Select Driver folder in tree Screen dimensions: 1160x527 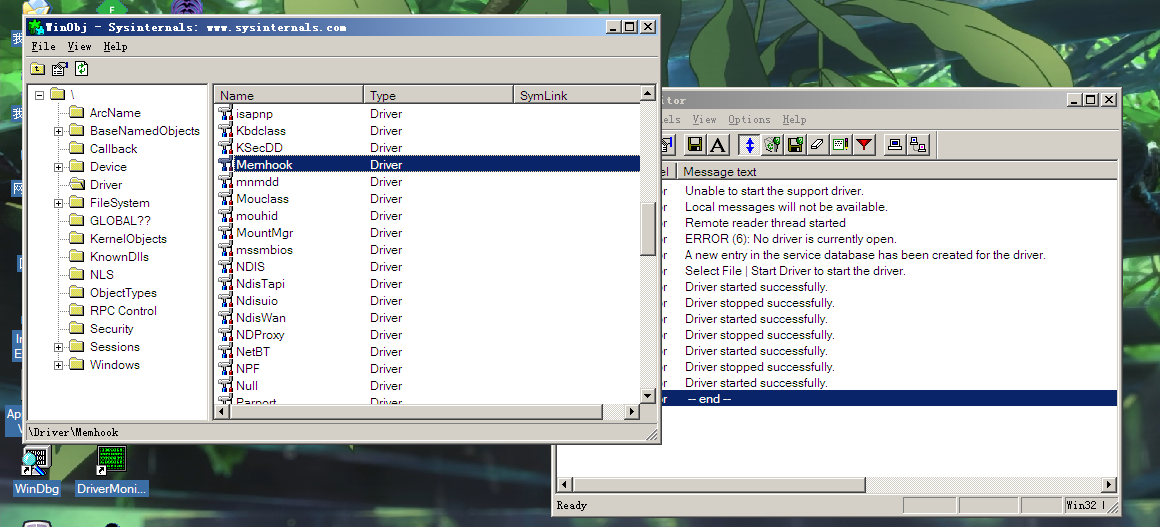click(96, 185)
